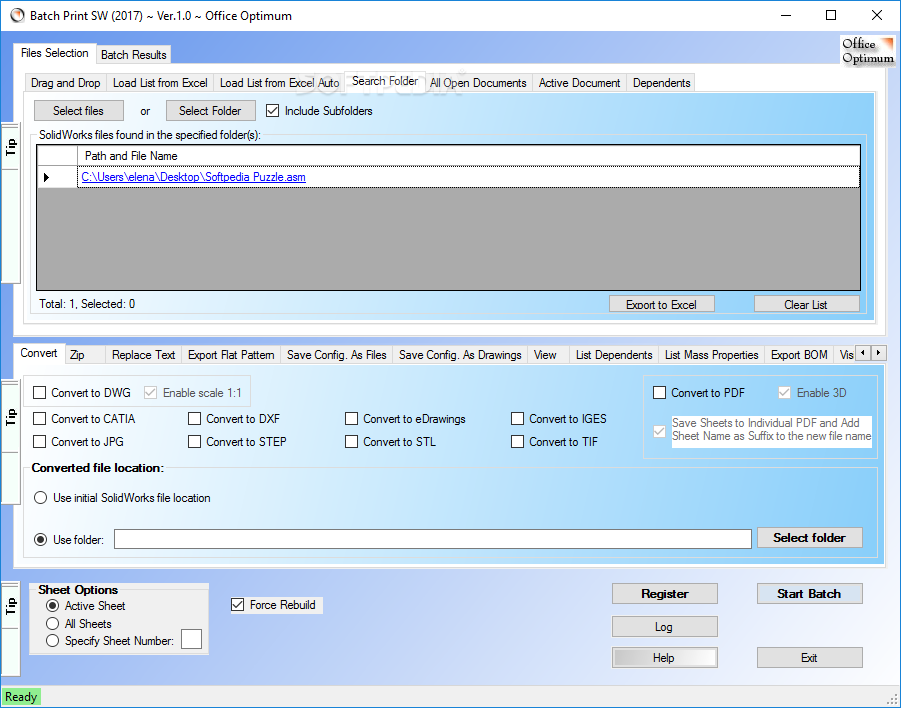Open List Mass Properties tab
This screenshot has width=901, height=708.
coord(712,355)
